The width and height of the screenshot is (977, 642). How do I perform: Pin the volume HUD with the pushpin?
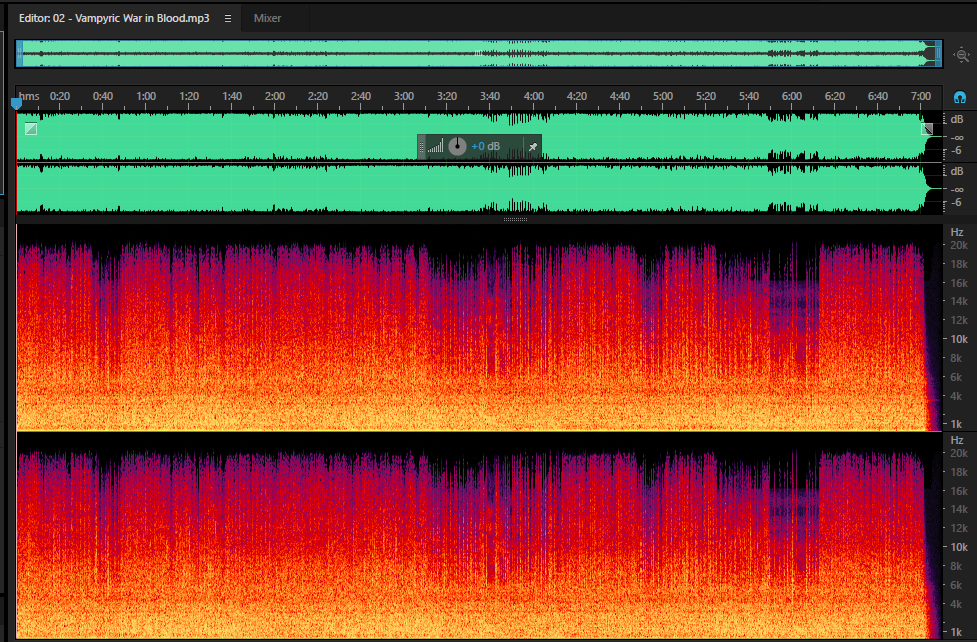point(533,147)
